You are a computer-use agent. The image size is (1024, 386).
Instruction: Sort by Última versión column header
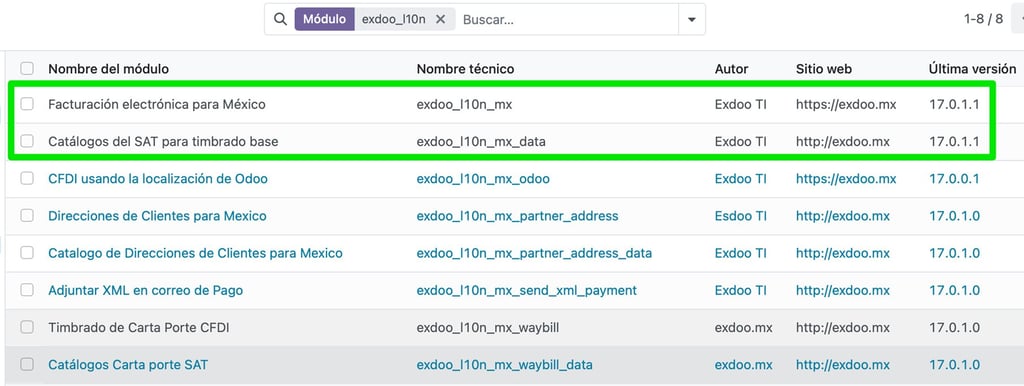pos(972,69)
